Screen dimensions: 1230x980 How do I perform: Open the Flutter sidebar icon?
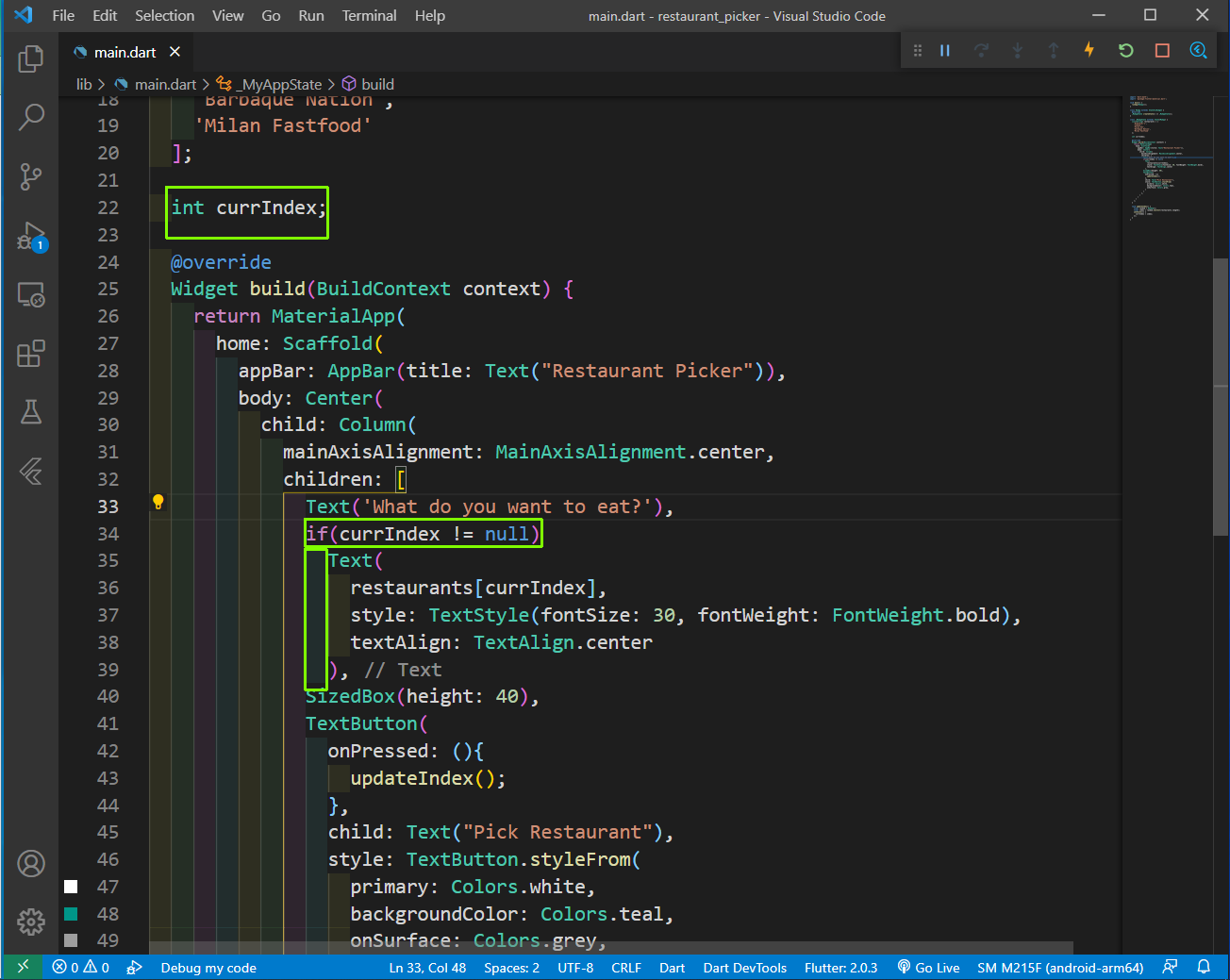pyautogui.click(x=31, y=471)
